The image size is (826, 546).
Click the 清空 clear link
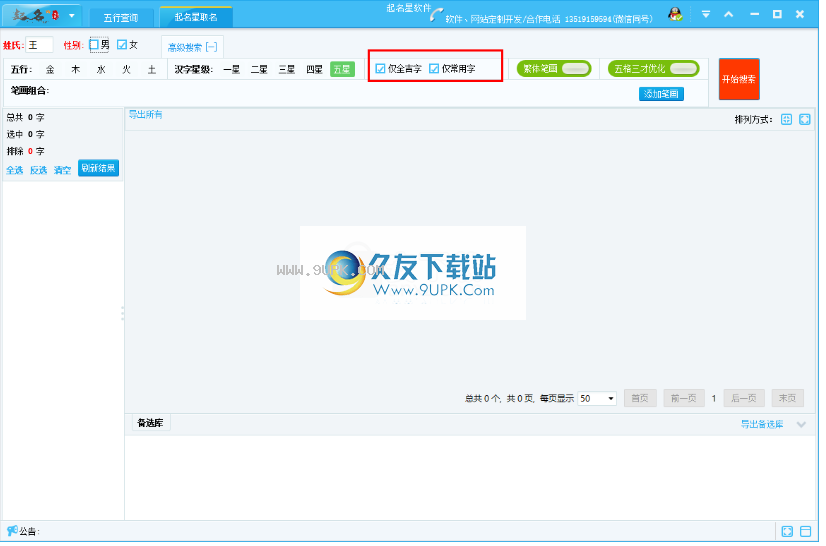(63, 171)
